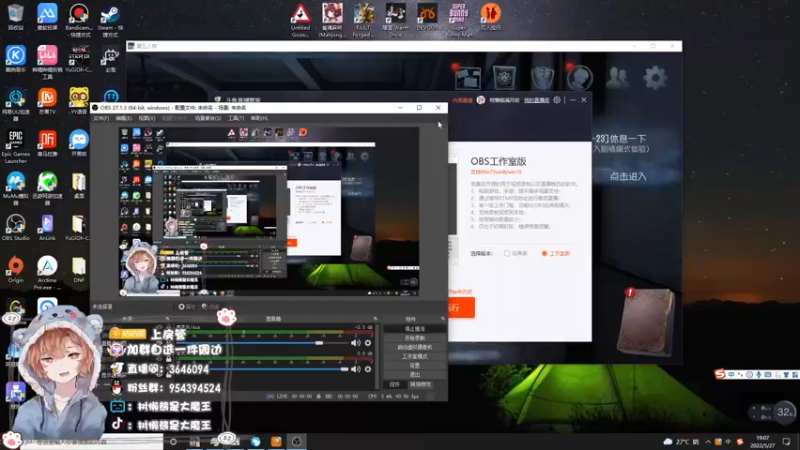Launch Bandicam desktop shortcut

click(x=79, y=19)
